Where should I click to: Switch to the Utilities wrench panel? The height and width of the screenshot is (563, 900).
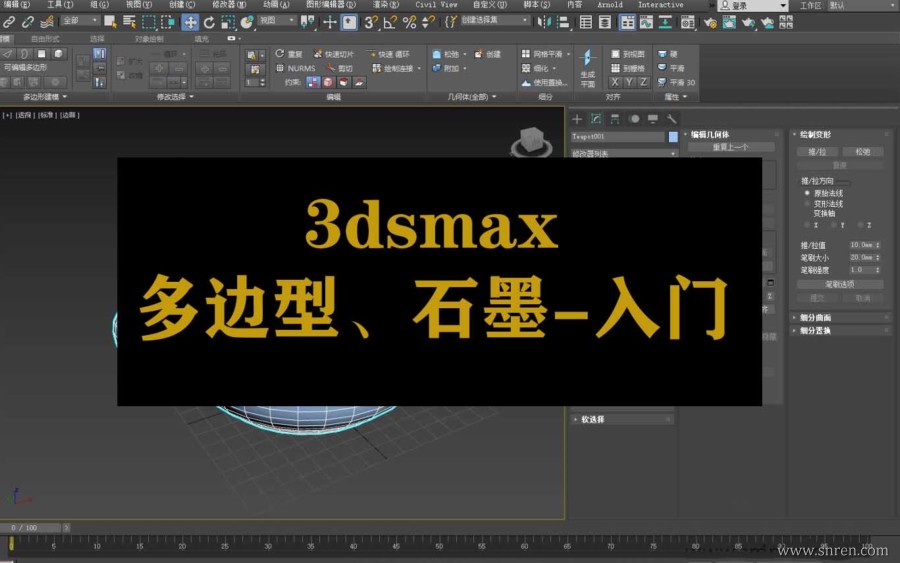tap(672, 119)
